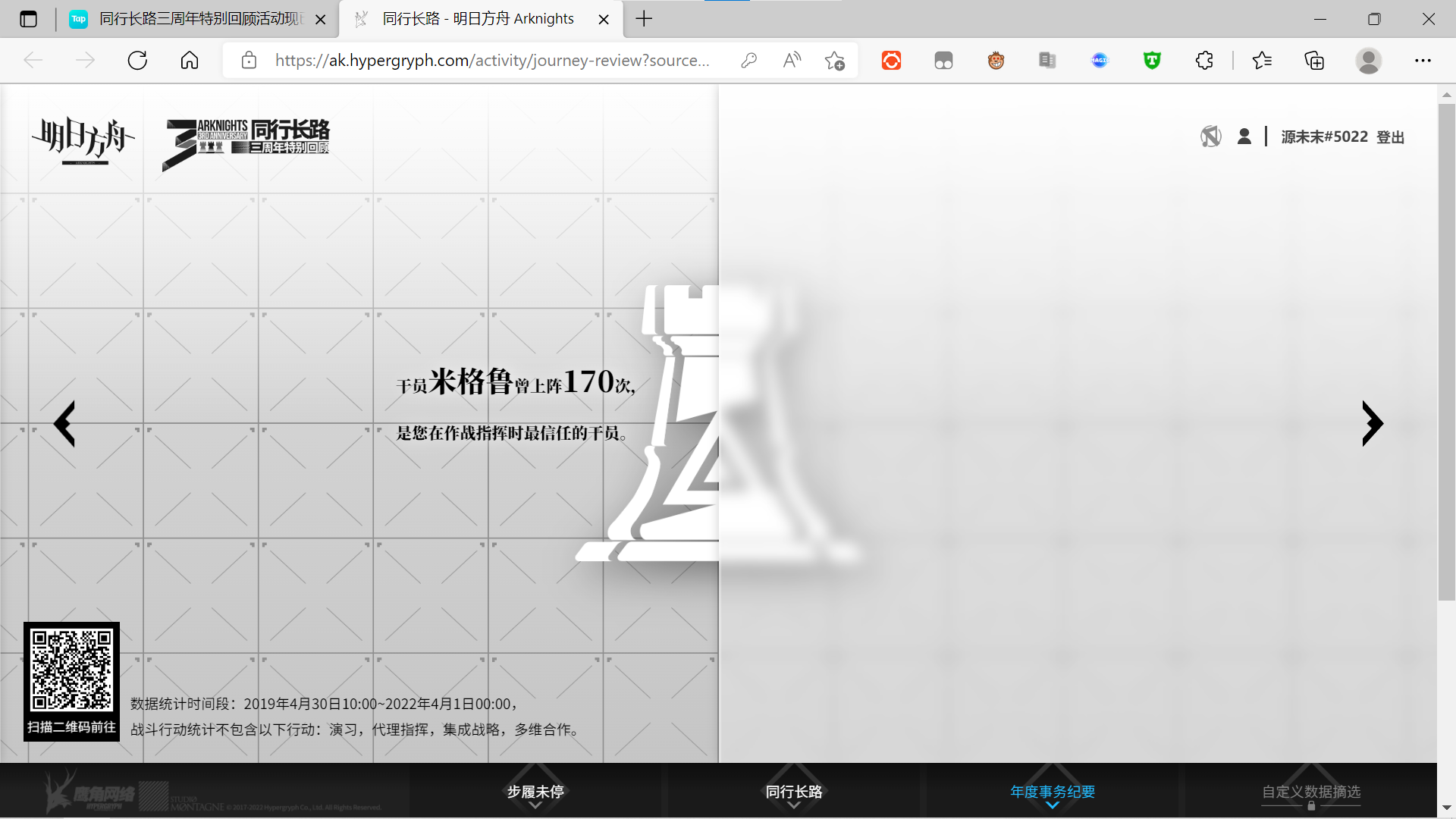Open the monkey face extension icon

[x=996, y=61]
